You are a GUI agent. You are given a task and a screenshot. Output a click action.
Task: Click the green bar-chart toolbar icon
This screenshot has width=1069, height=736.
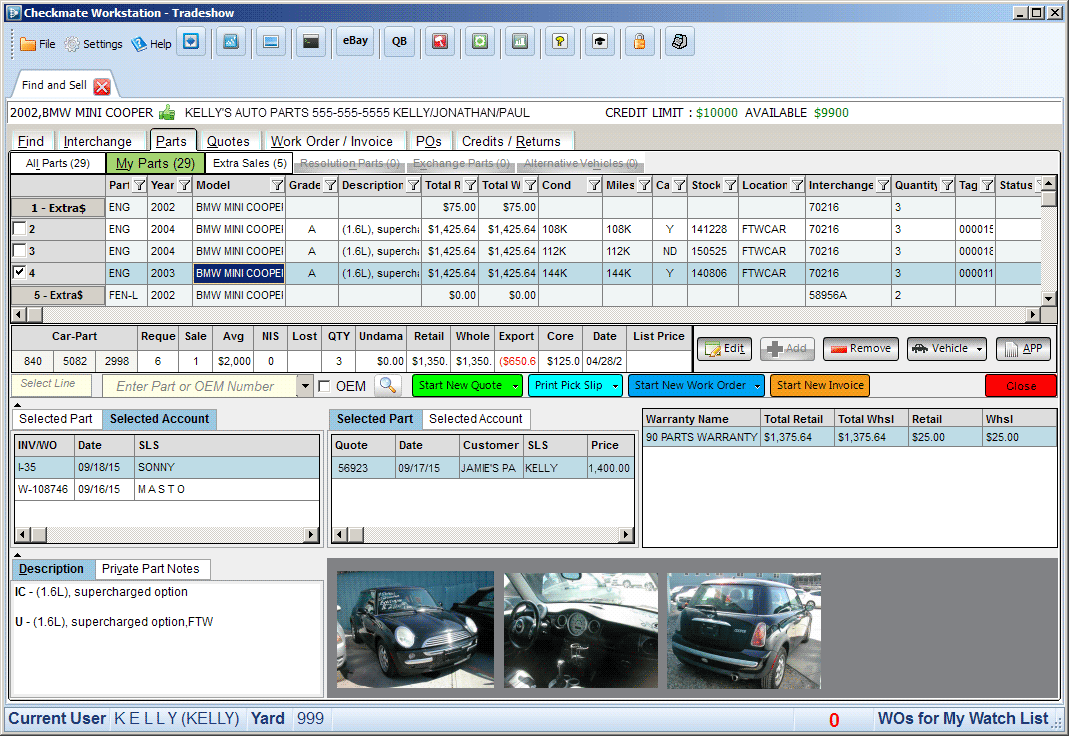[520, 42]
